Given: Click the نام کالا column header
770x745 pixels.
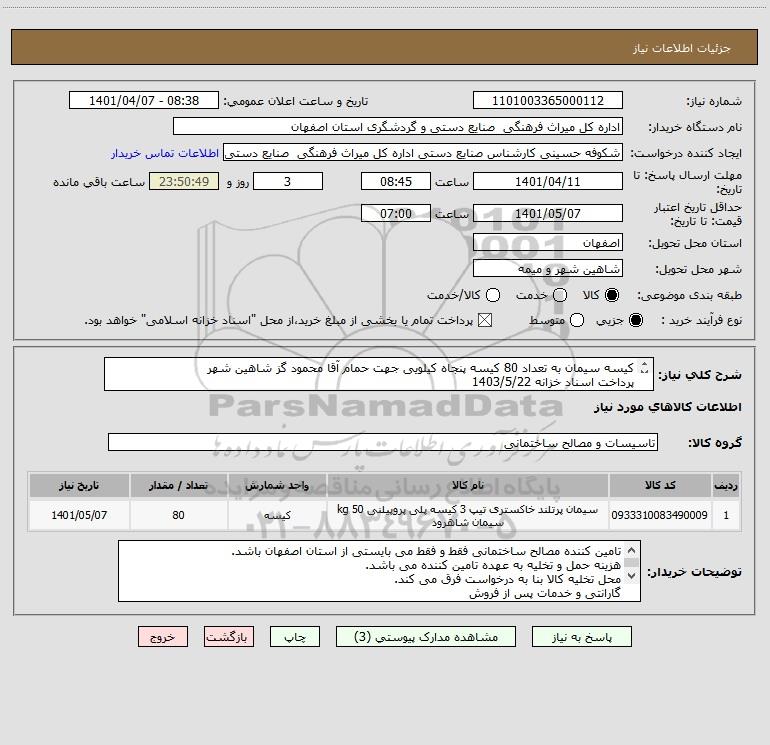Looking at the screenshot, I should click(x=468, y=485).
